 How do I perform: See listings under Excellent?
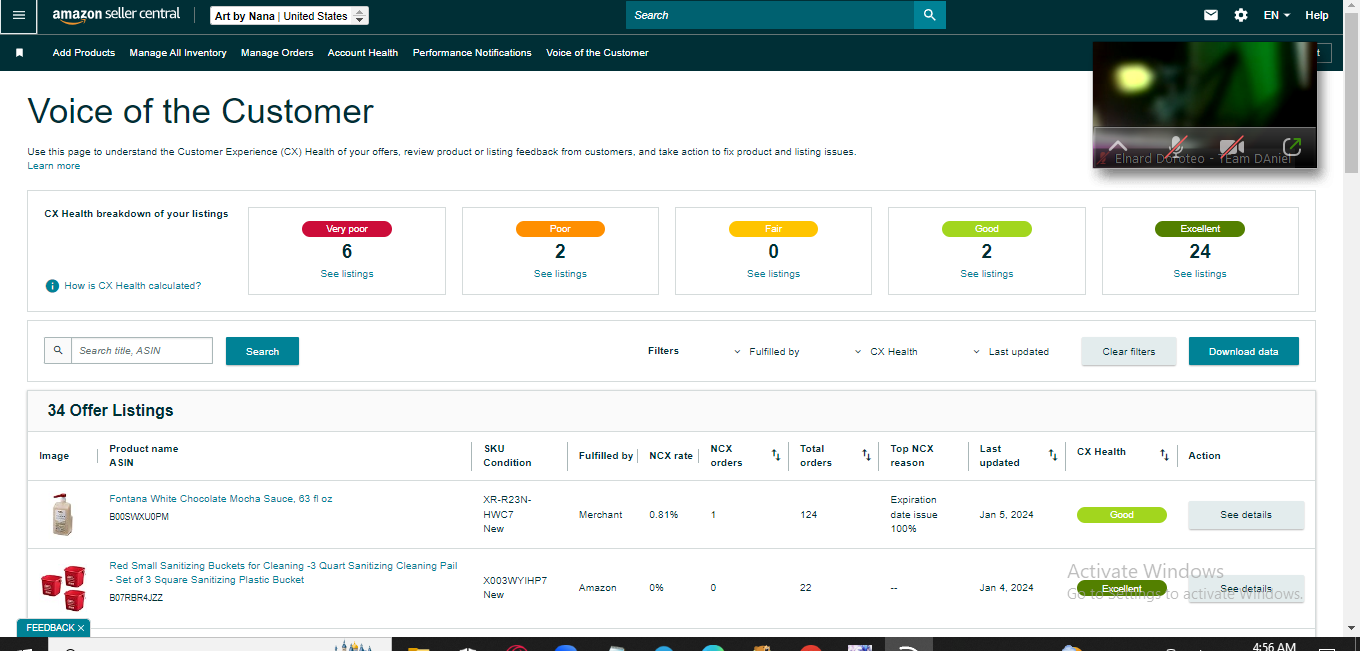(x=1200, y=274)
